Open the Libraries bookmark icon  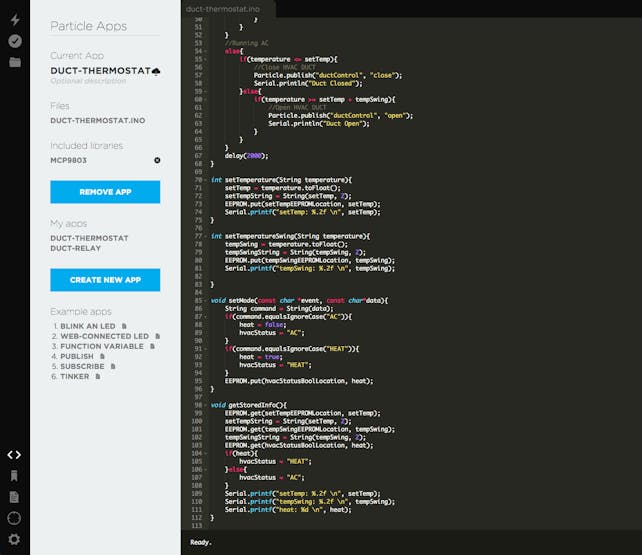(14, 476)
